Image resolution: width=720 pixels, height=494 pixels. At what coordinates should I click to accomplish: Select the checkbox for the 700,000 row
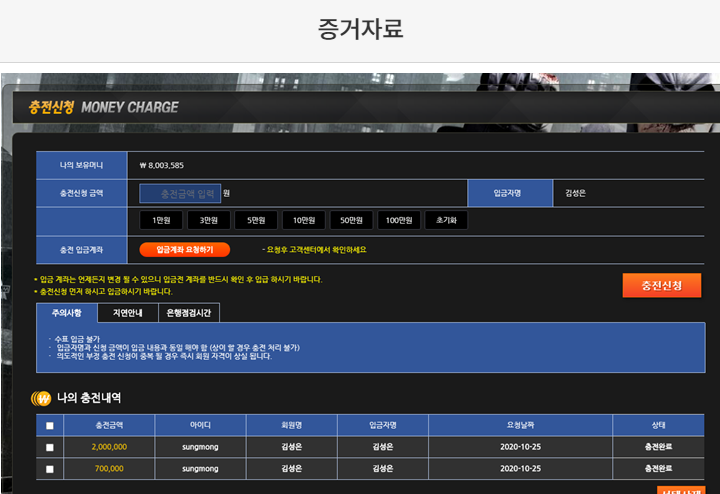pos(51,468)
